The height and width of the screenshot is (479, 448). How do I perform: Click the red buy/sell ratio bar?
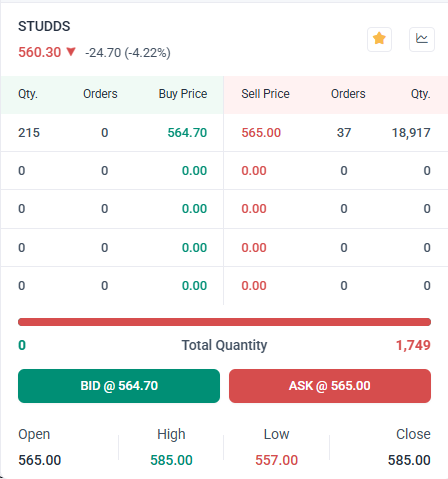224,322
